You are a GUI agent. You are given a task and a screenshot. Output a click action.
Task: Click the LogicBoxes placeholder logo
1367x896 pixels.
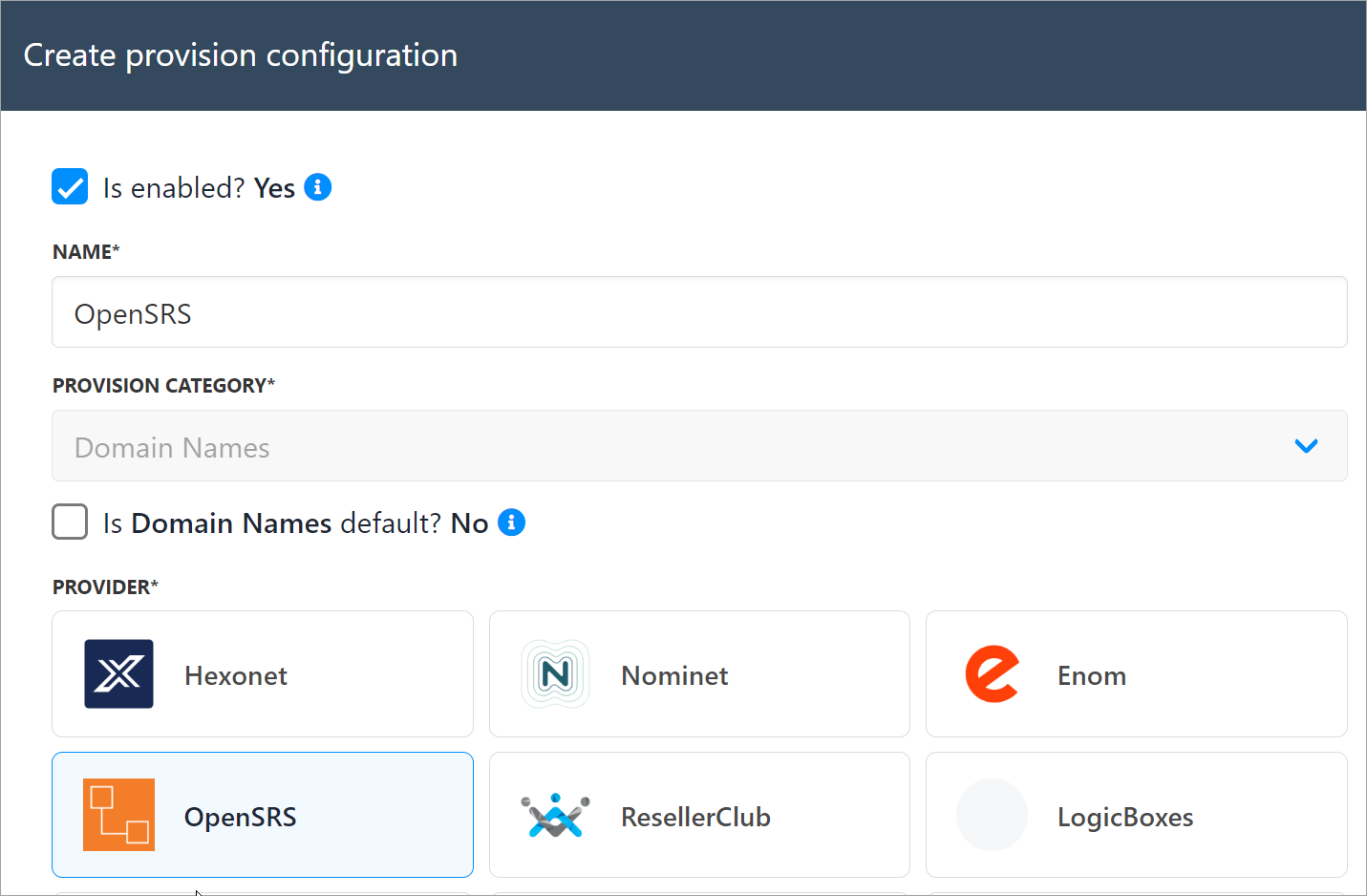click(992, 815)
